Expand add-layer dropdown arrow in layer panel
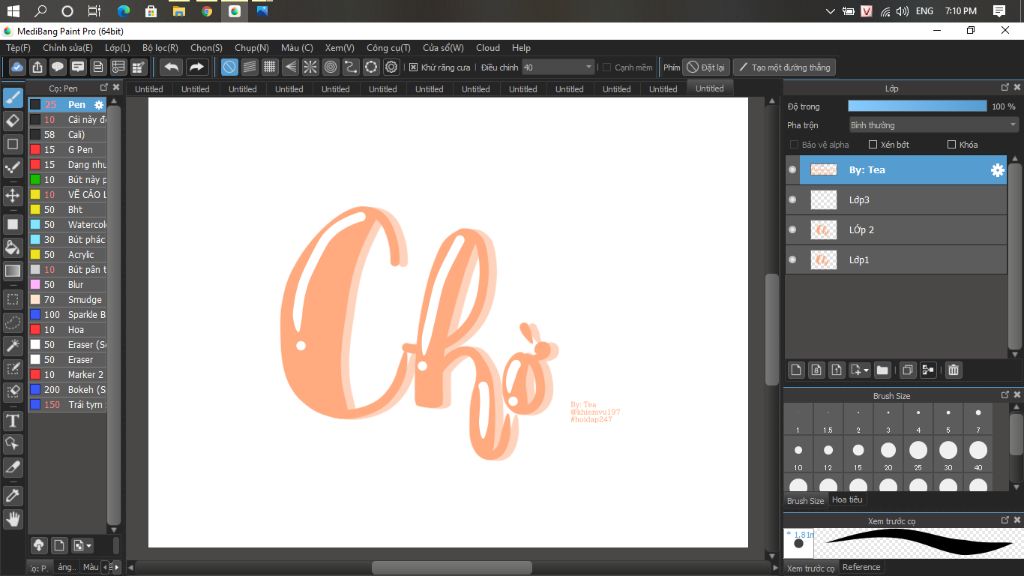Viewport: 1024px width, 576px height. (x=866, y=371)
